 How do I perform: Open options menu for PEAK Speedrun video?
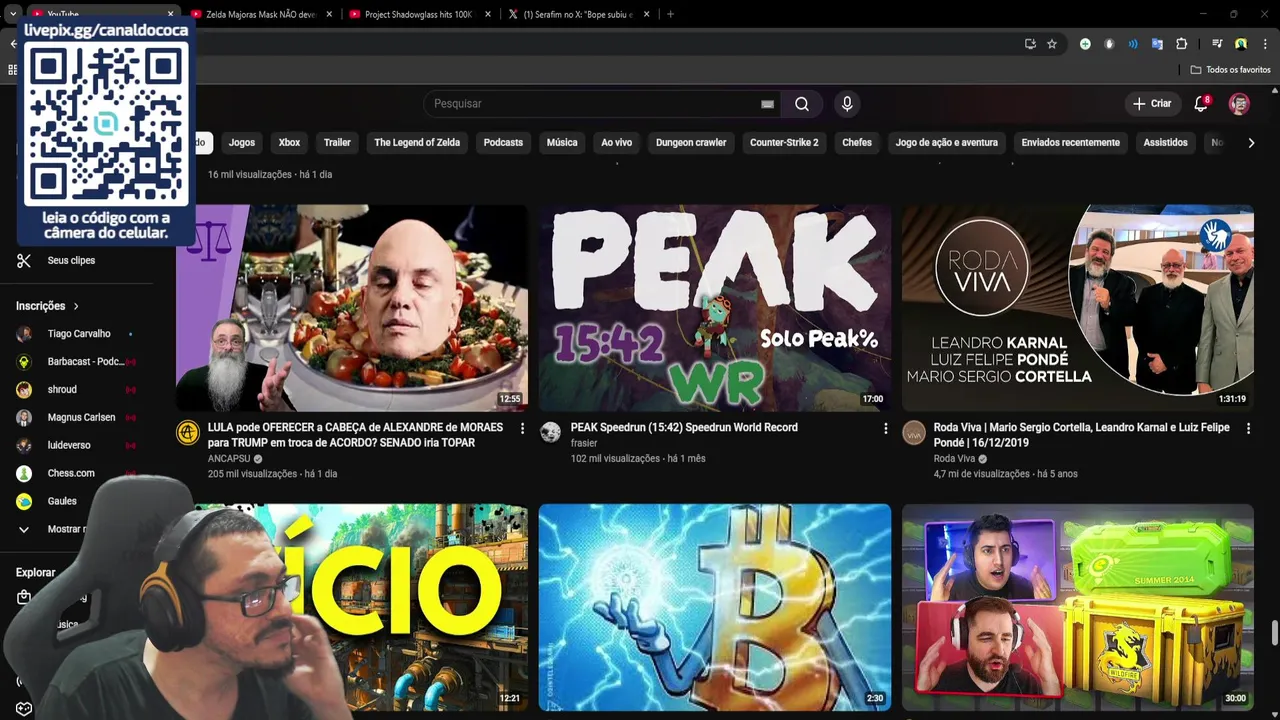885,428
